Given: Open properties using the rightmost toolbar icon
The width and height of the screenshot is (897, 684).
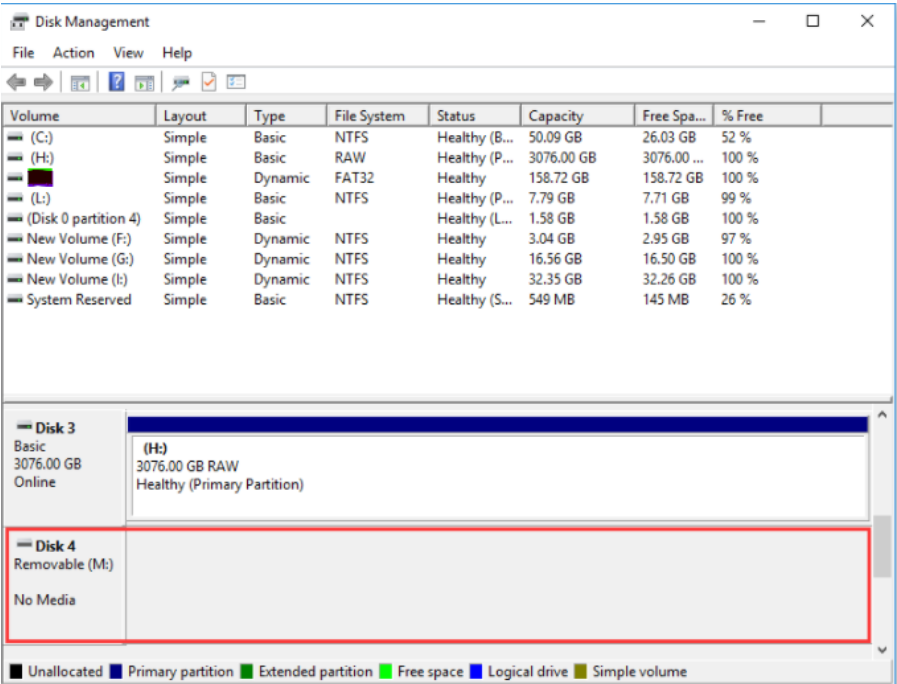Looking at the screenshot, I should point(234,82).
